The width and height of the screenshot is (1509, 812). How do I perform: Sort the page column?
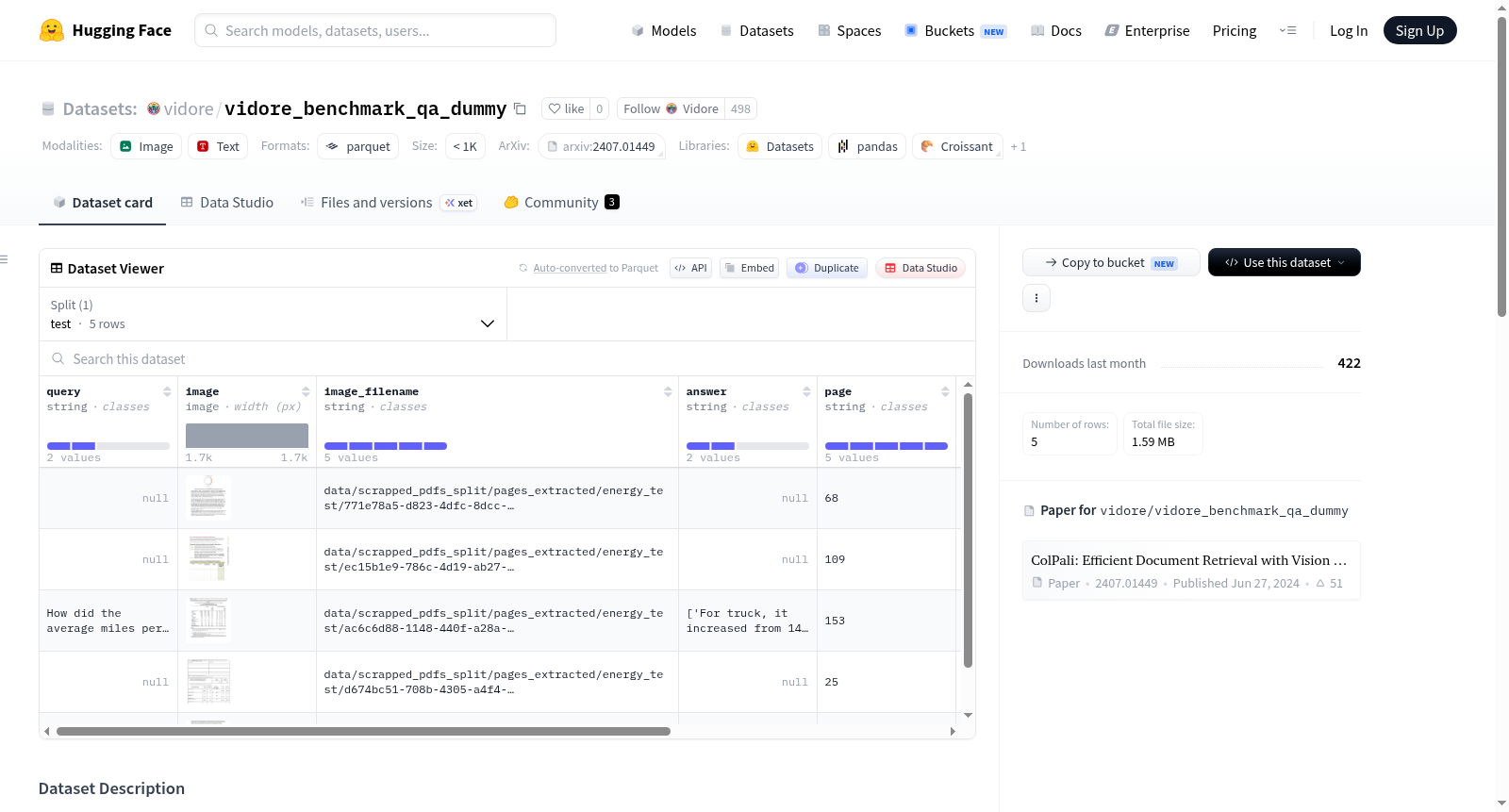(945, 391)
